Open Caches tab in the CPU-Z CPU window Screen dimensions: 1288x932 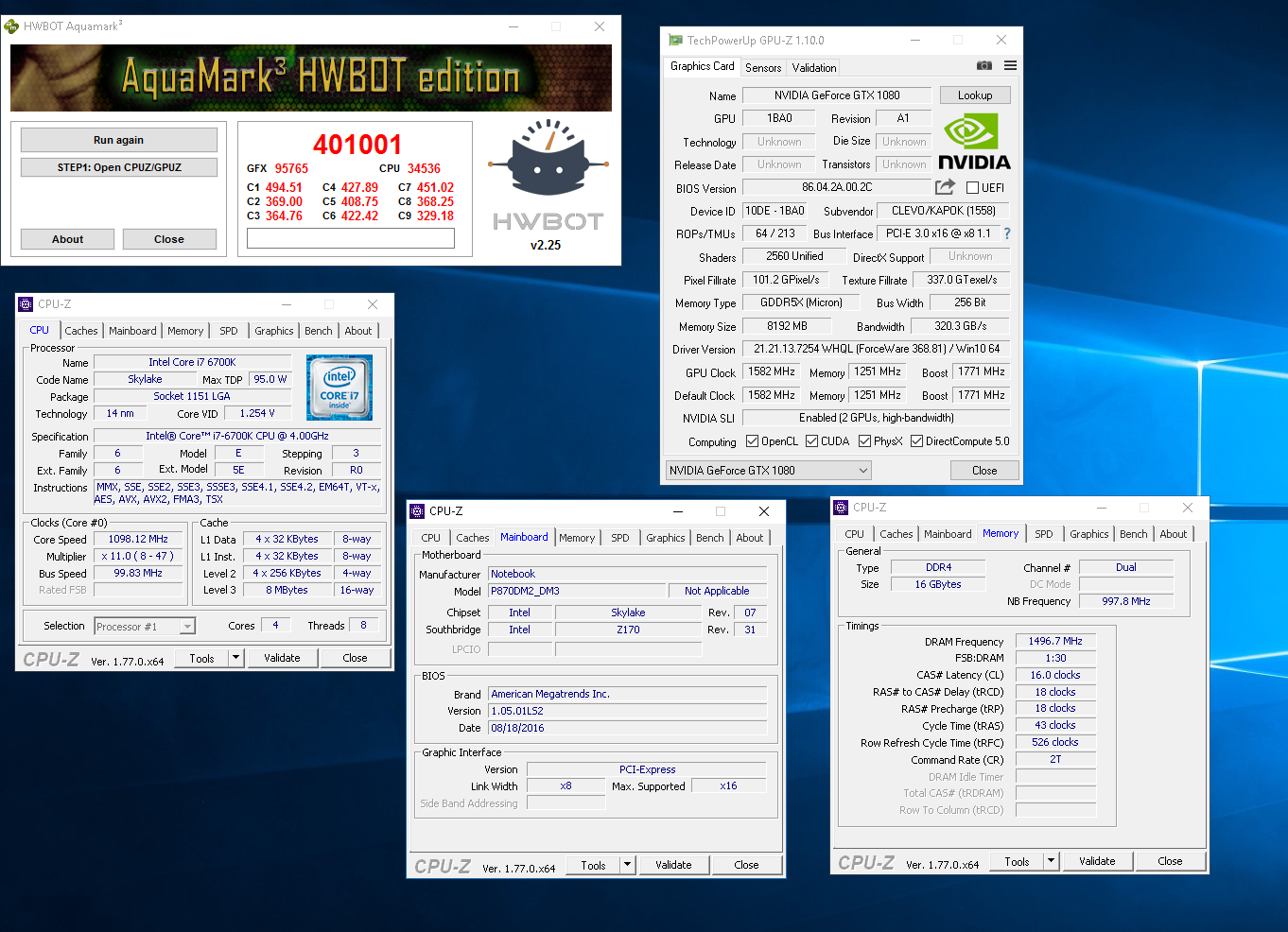coord(81,331)
